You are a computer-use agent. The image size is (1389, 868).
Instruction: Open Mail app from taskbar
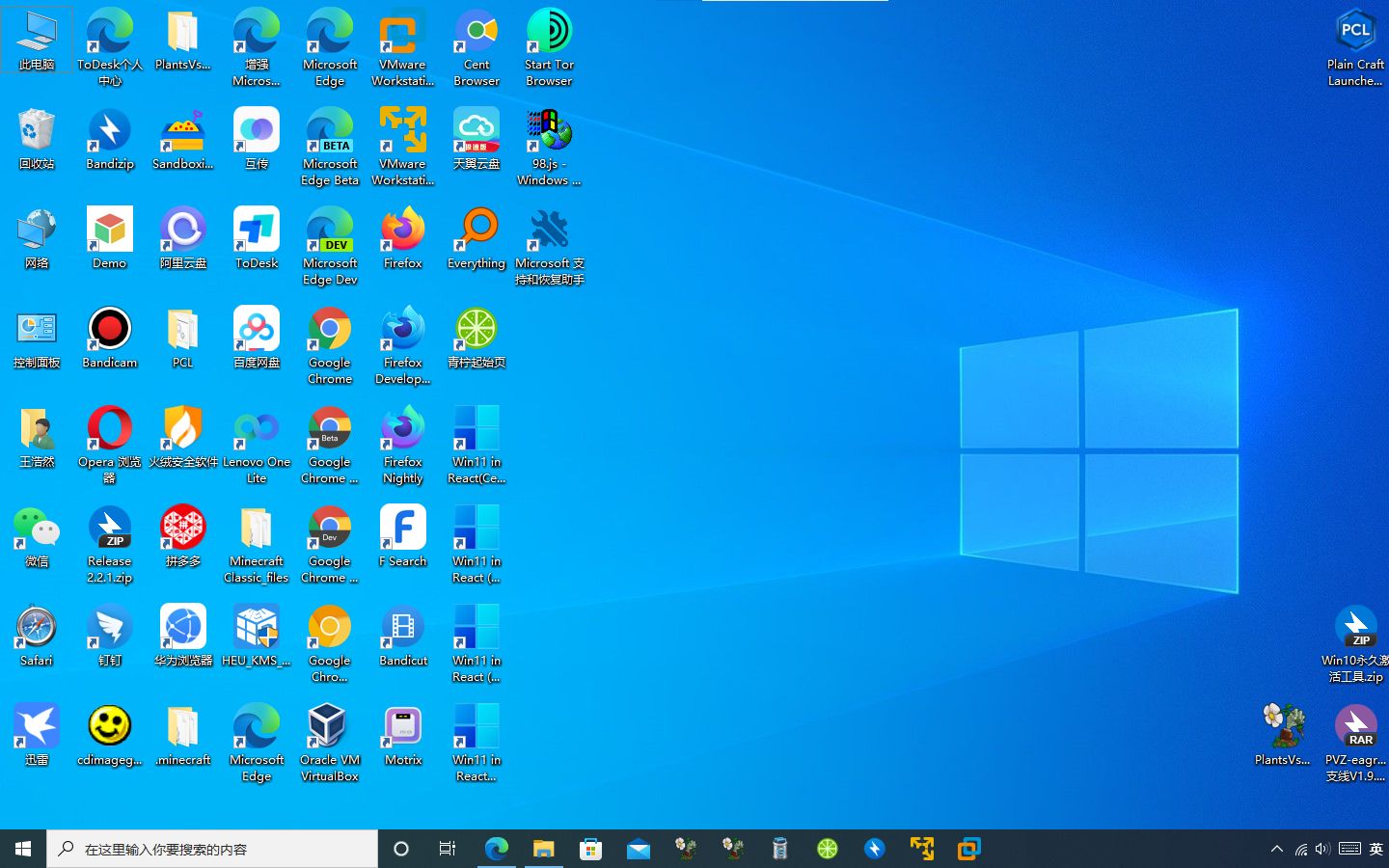639,849
